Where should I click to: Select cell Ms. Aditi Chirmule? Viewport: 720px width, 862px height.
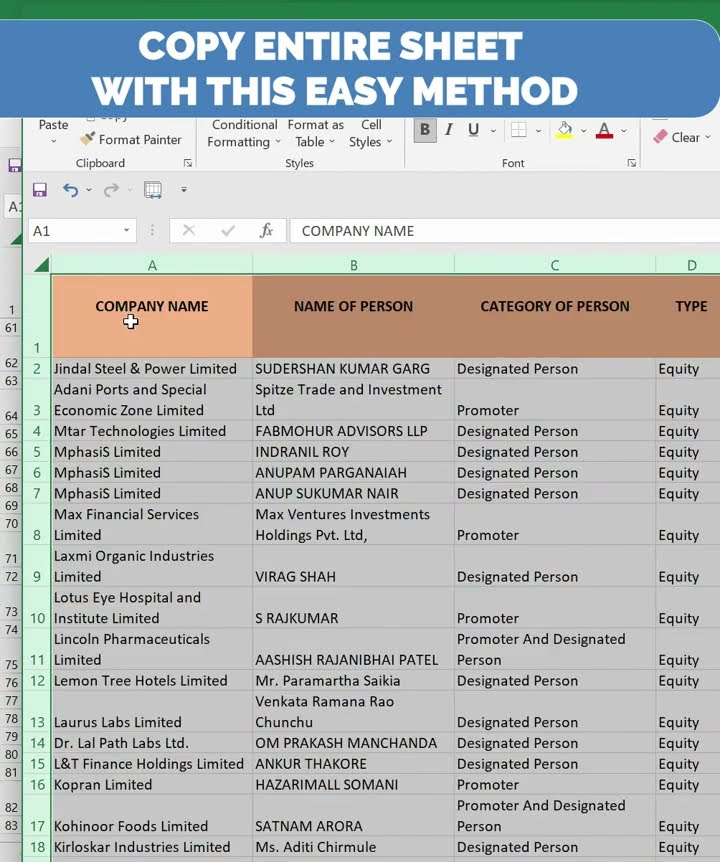coord(353,847)
